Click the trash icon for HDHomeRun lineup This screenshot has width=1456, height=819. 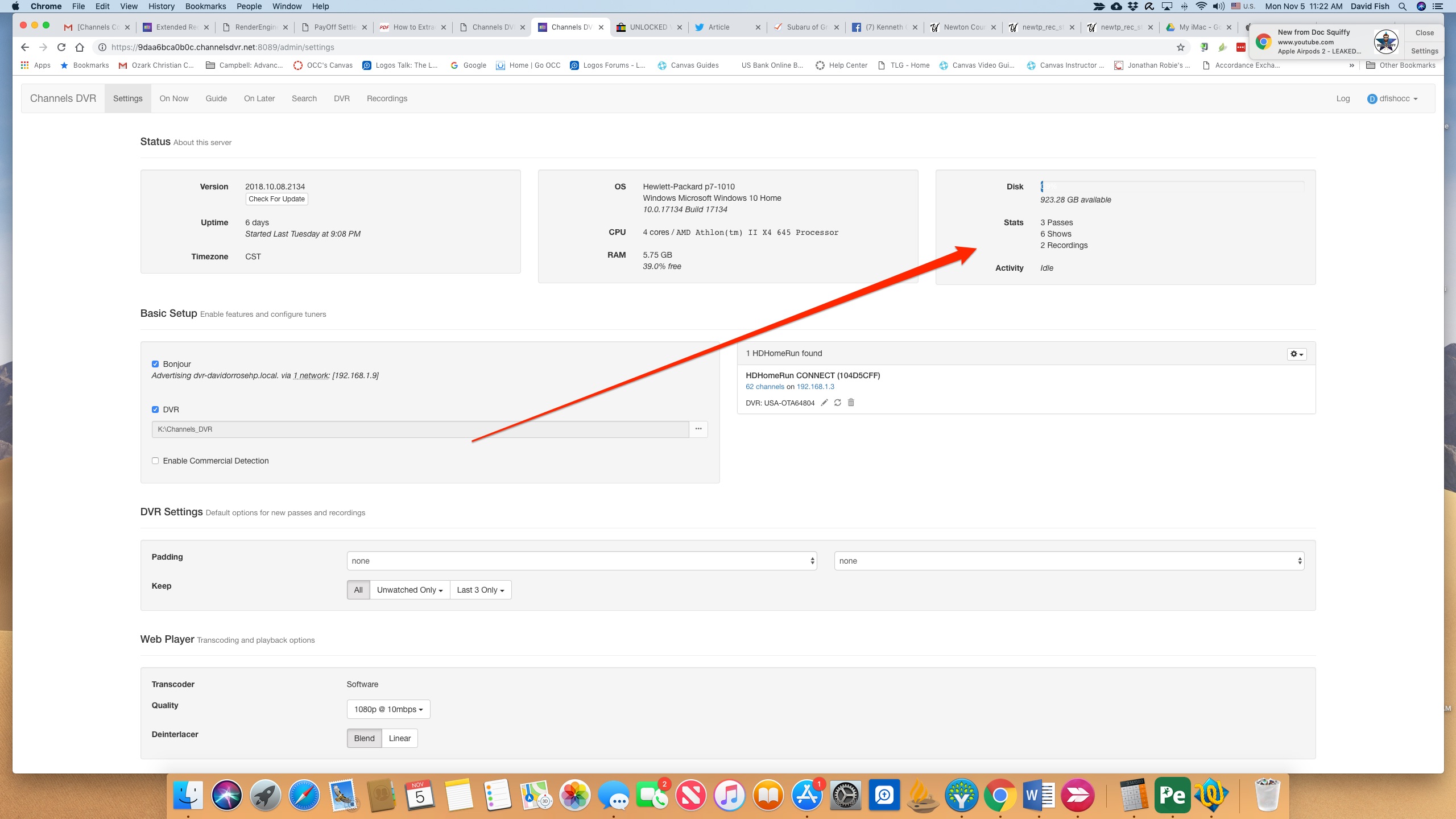click(x=851, y=403)
